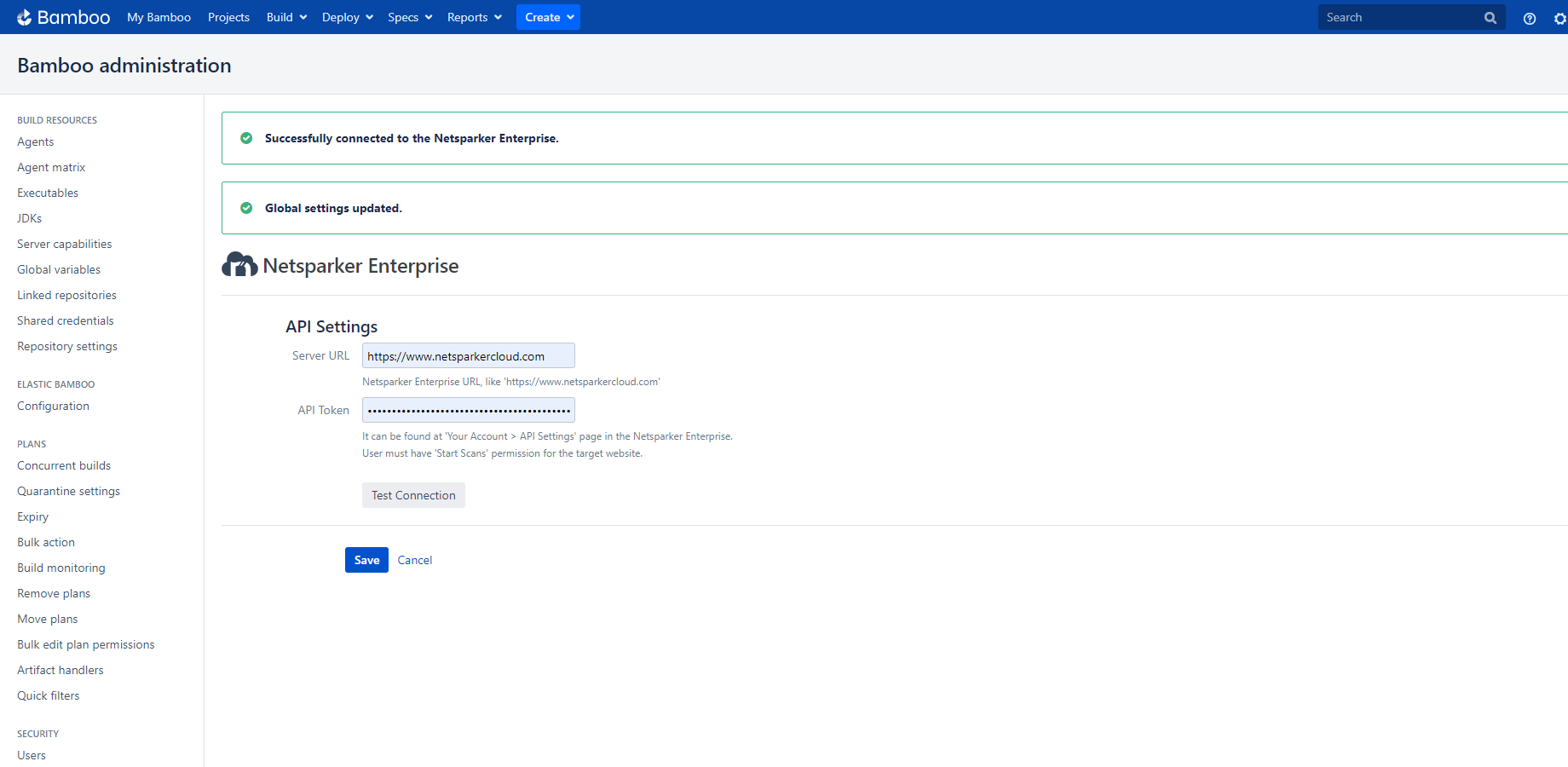Click the 'Global settings updated.' message
The image size is (1568, 767).
(x=333, y=208)
